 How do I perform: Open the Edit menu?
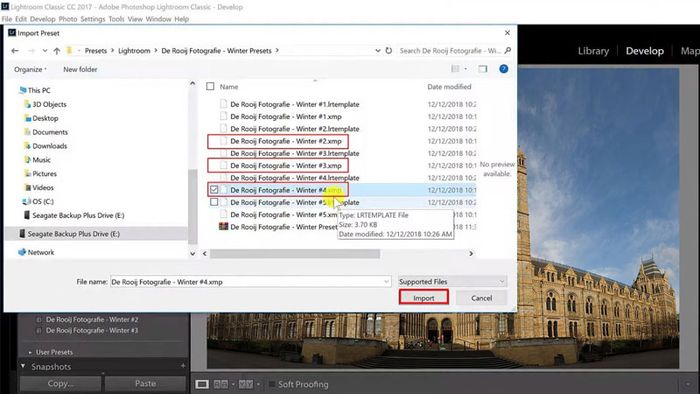21,19
